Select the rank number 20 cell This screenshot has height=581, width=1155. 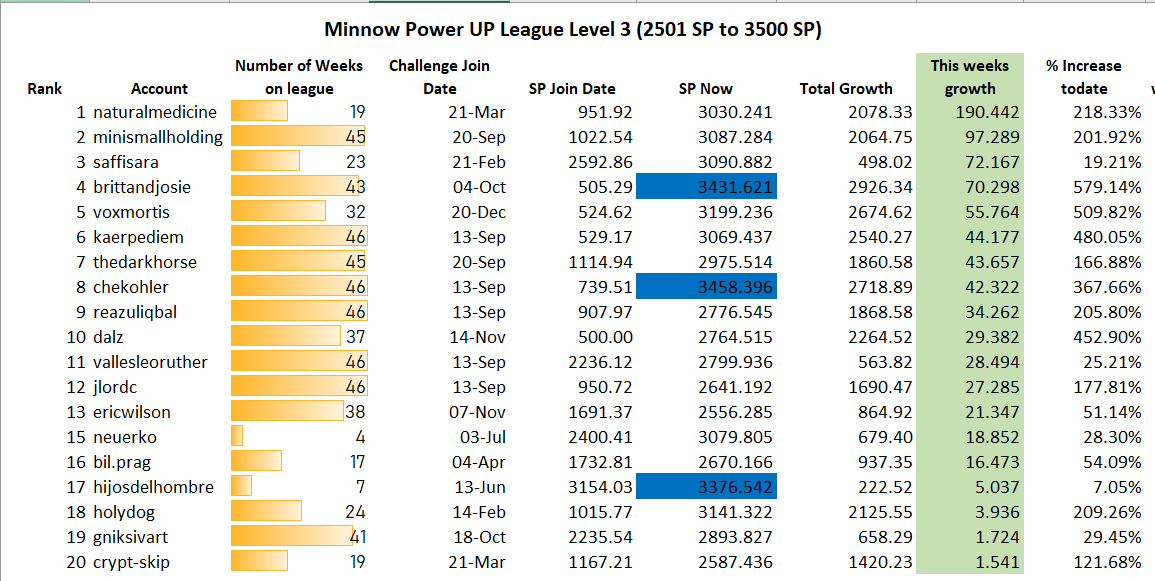click(x=76, y=563)
